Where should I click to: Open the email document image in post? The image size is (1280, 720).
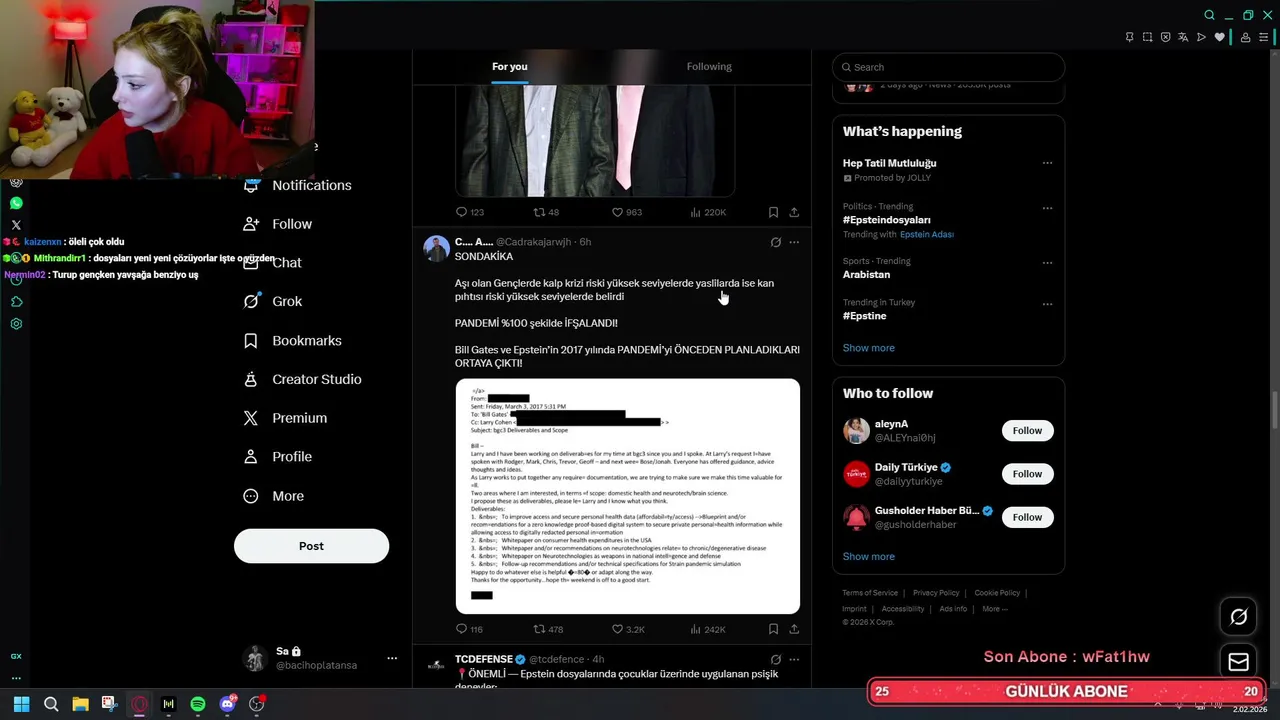[627, 496]
